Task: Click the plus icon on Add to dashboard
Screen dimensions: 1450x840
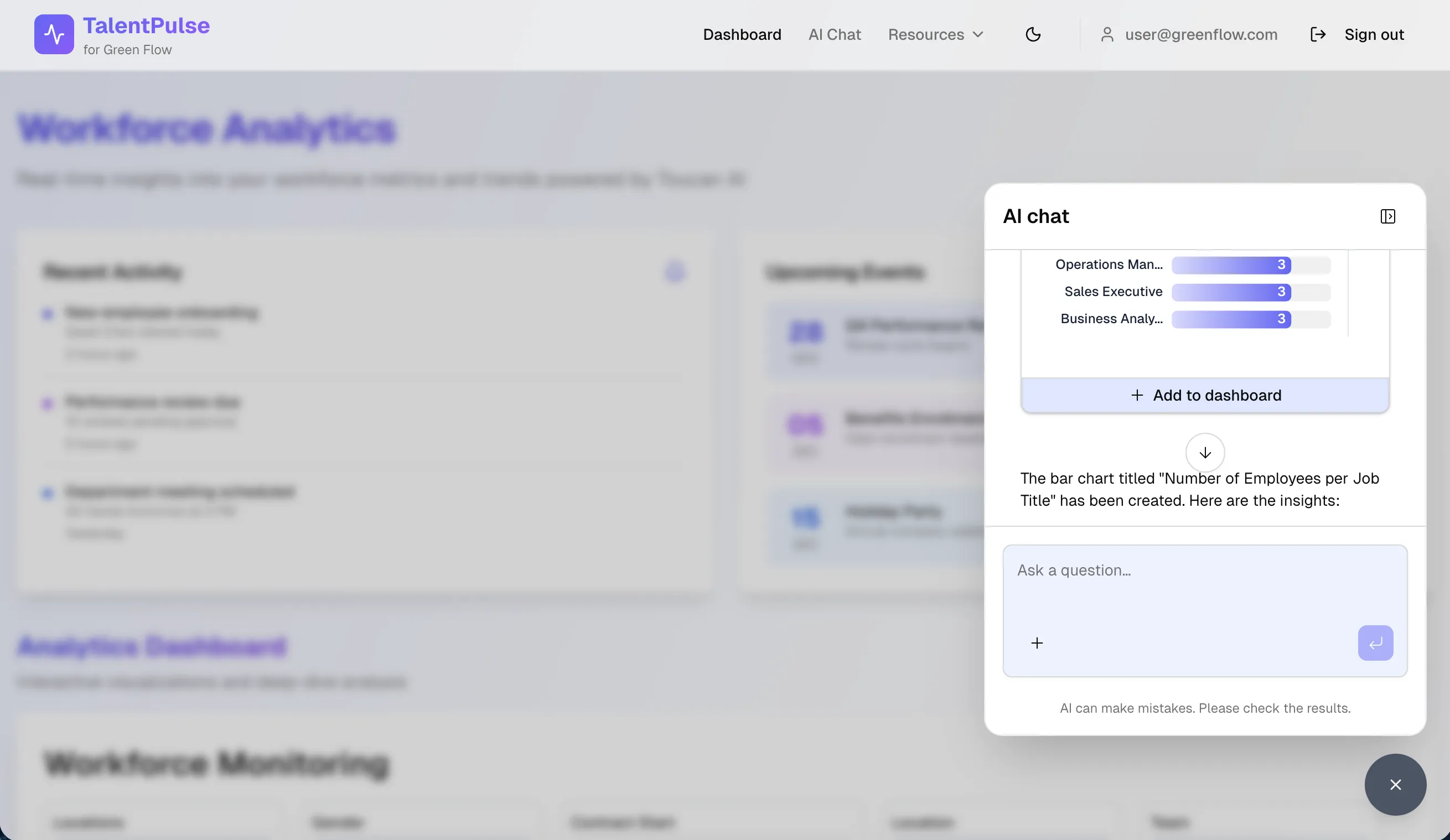Action: (x=1136, y=395)
